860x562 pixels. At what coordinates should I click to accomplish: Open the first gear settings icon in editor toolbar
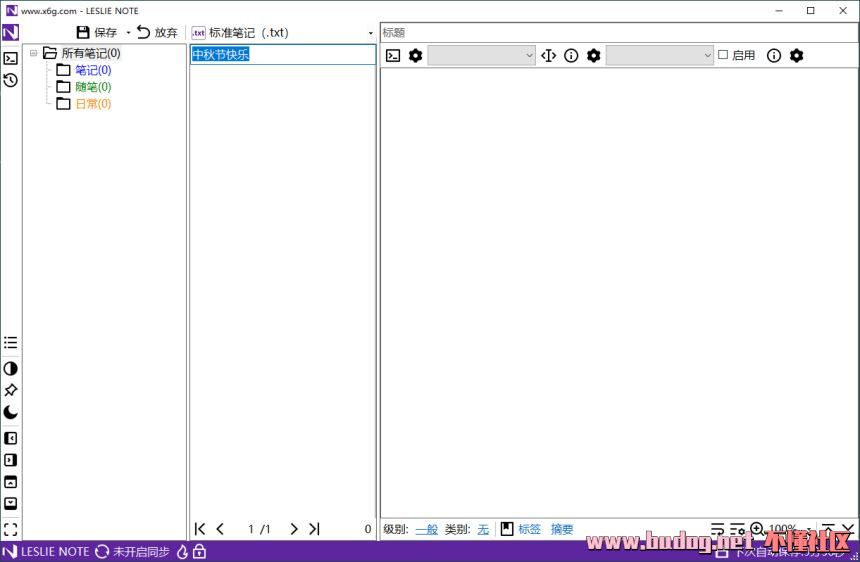click(x=416, y=55)
